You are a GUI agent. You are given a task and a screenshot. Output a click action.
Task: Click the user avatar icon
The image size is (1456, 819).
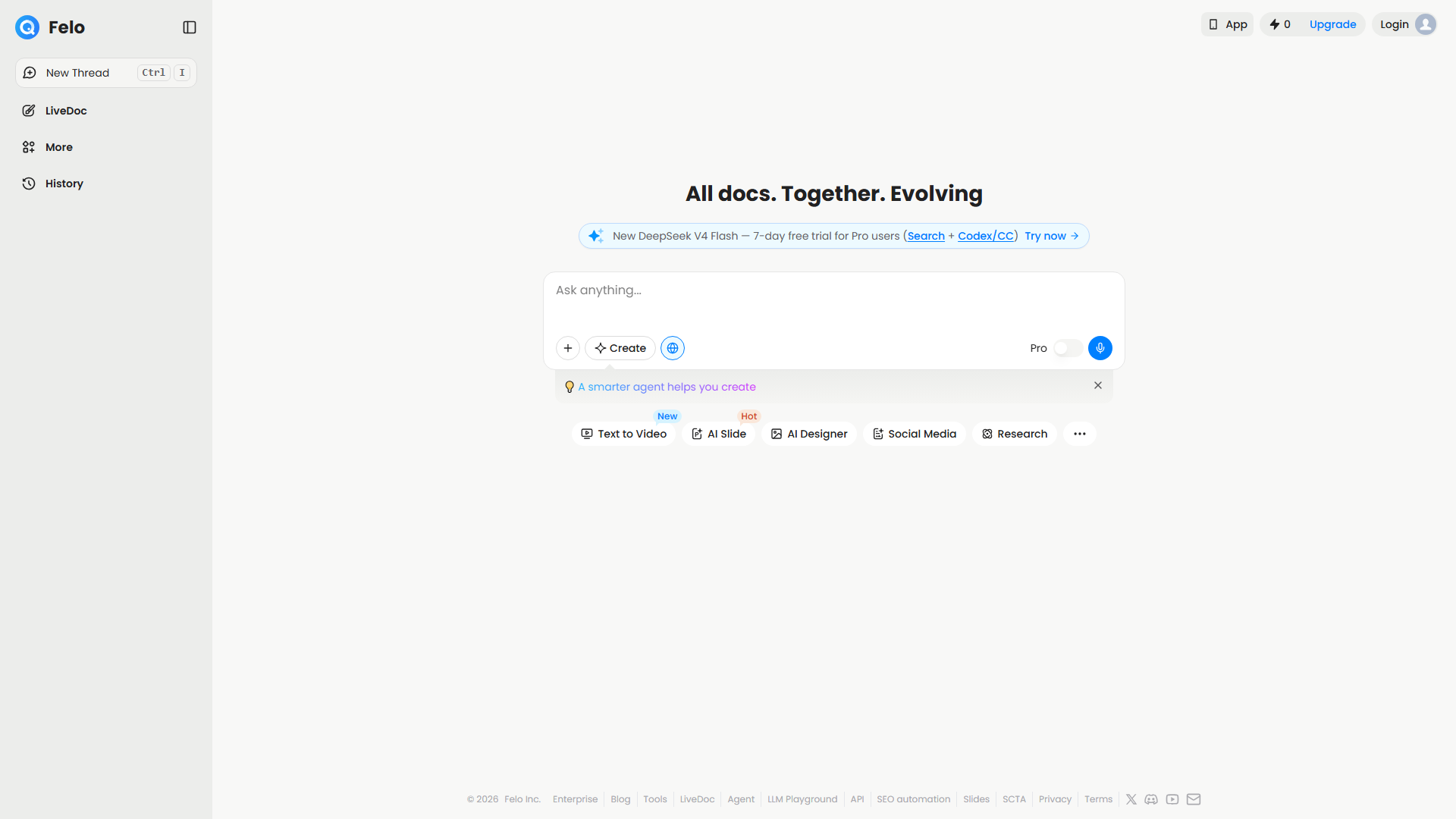(1426, 24)
